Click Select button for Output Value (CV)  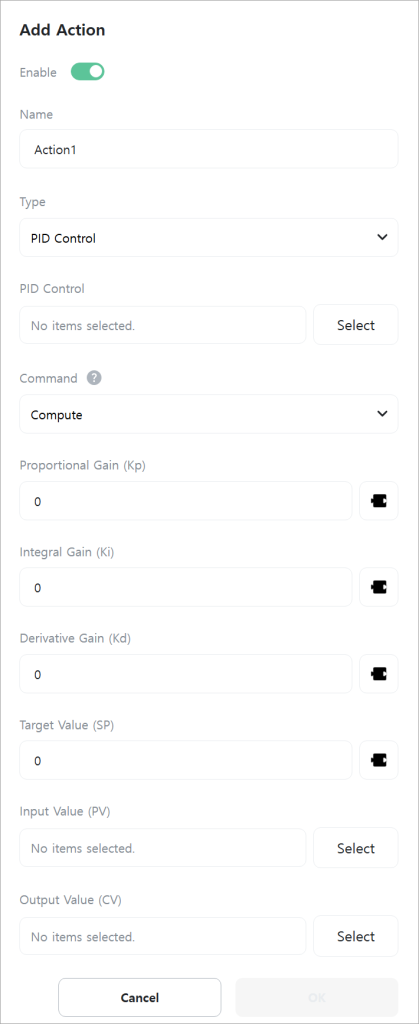click(356, 936)
